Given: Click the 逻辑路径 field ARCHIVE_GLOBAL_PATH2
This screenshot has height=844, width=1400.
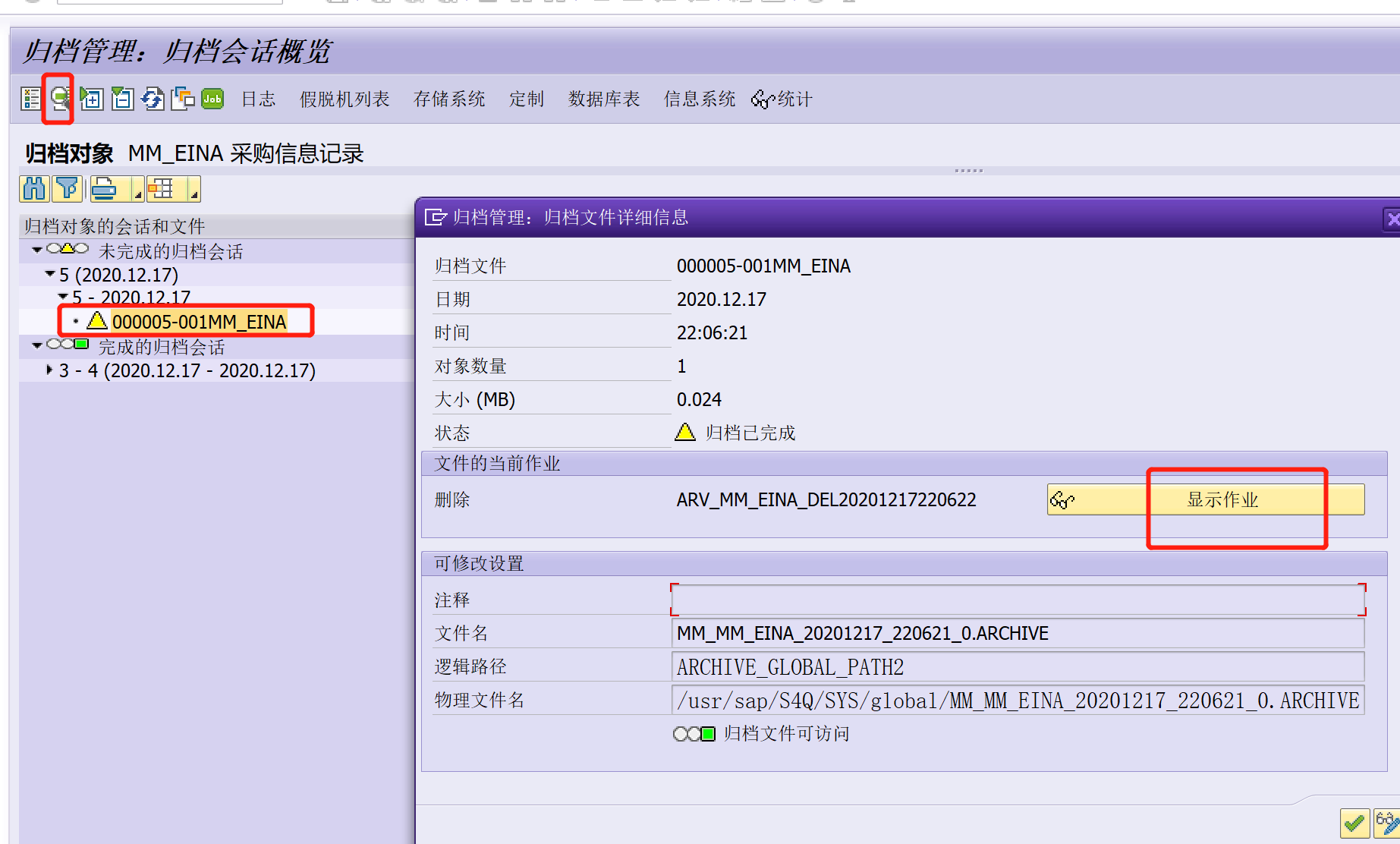Looking at the screenshot, I should (1018, 666).
